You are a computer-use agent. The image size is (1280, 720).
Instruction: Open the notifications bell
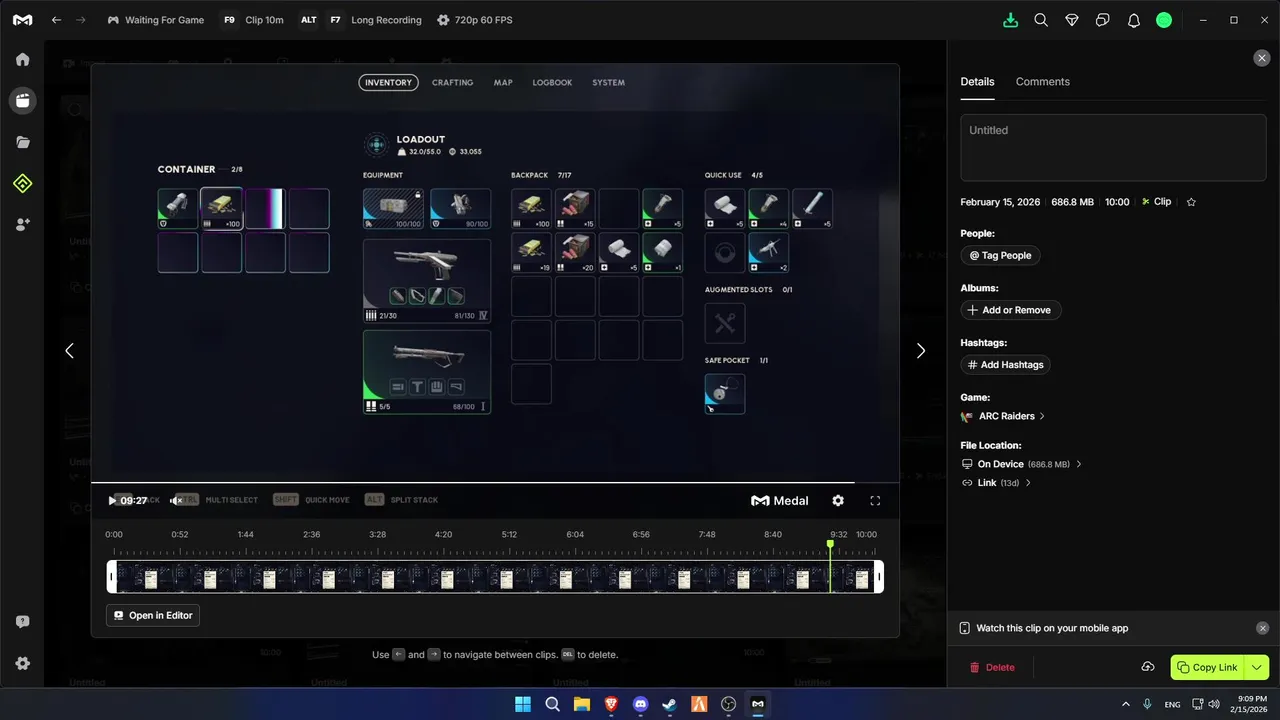[x=1134, y=20]
